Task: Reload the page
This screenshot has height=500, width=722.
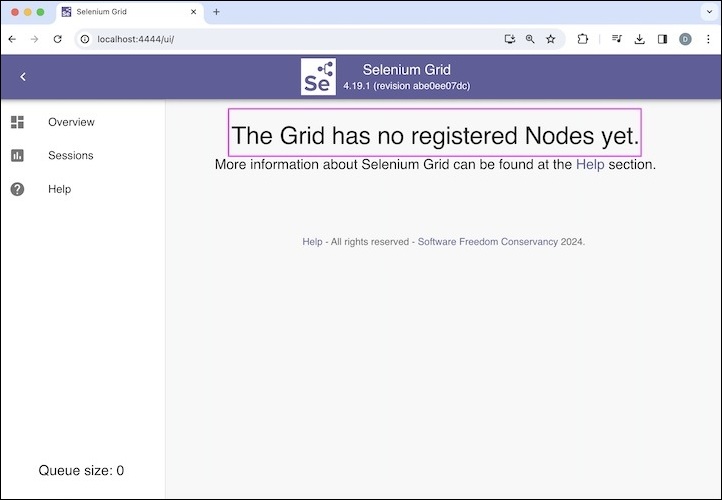Action: tap(58, 39)
